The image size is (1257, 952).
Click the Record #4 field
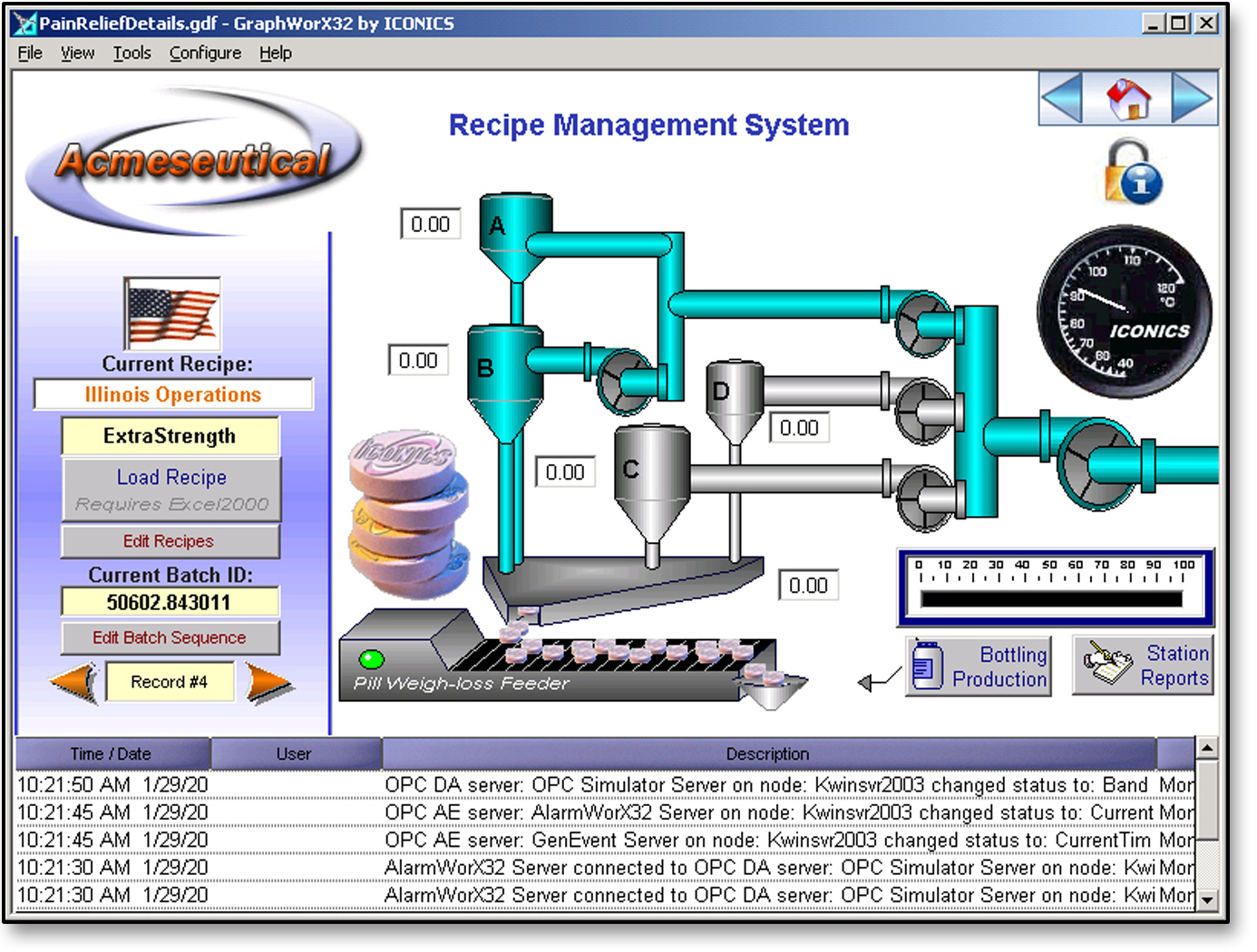[170, 682]
